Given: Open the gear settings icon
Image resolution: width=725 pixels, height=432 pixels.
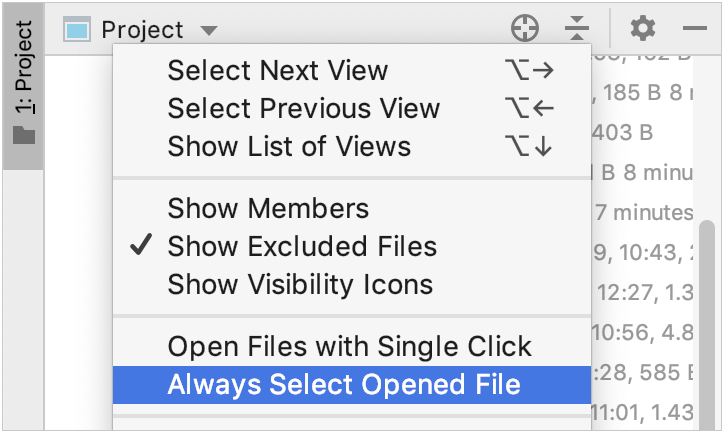Looking at the screenshot, I should pyautogui.click(x=643, y=28).
